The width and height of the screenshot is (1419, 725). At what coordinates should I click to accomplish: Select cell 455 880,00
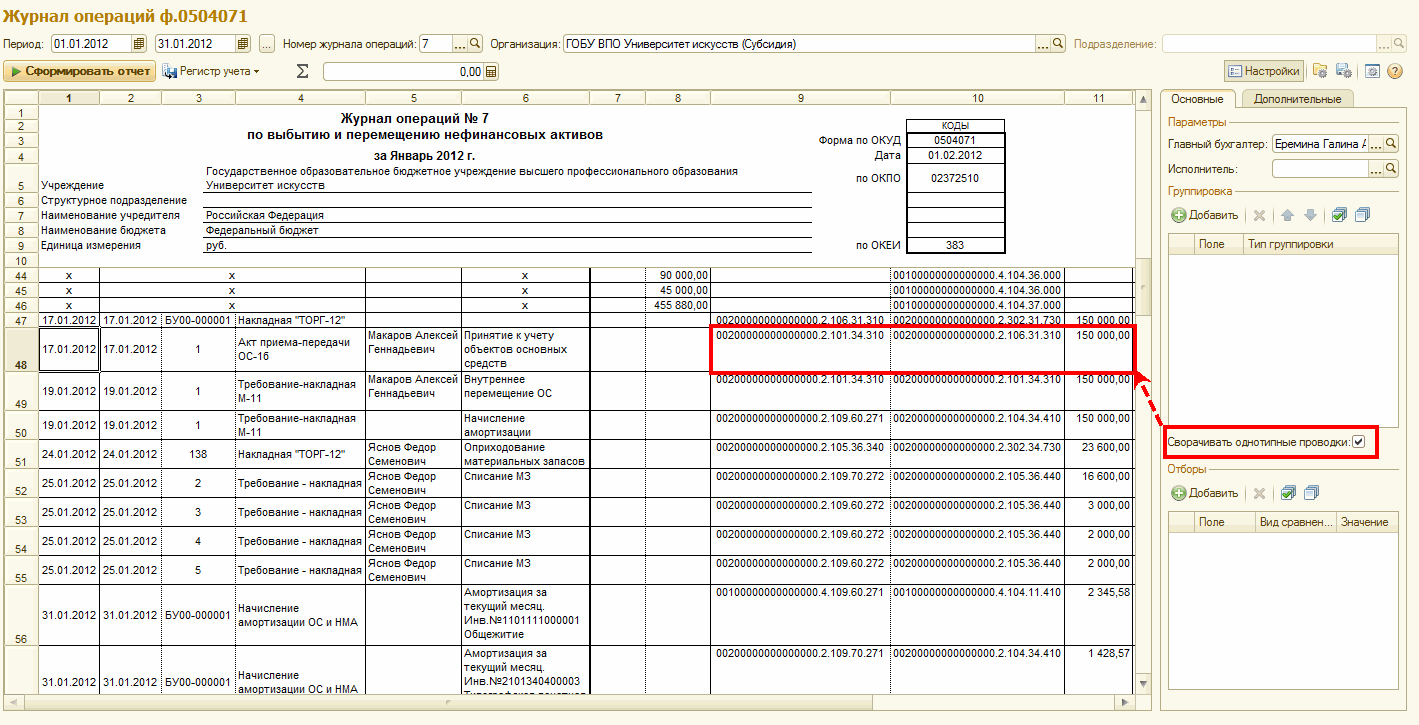(x=678, y=305)
